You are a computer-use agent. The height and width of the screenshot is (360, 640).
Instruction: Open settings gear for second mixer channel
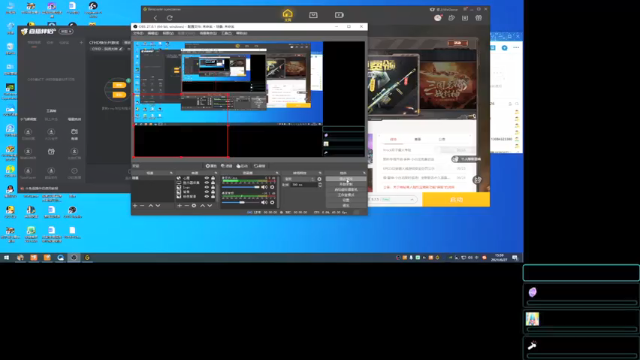click(x=272, y=202)
